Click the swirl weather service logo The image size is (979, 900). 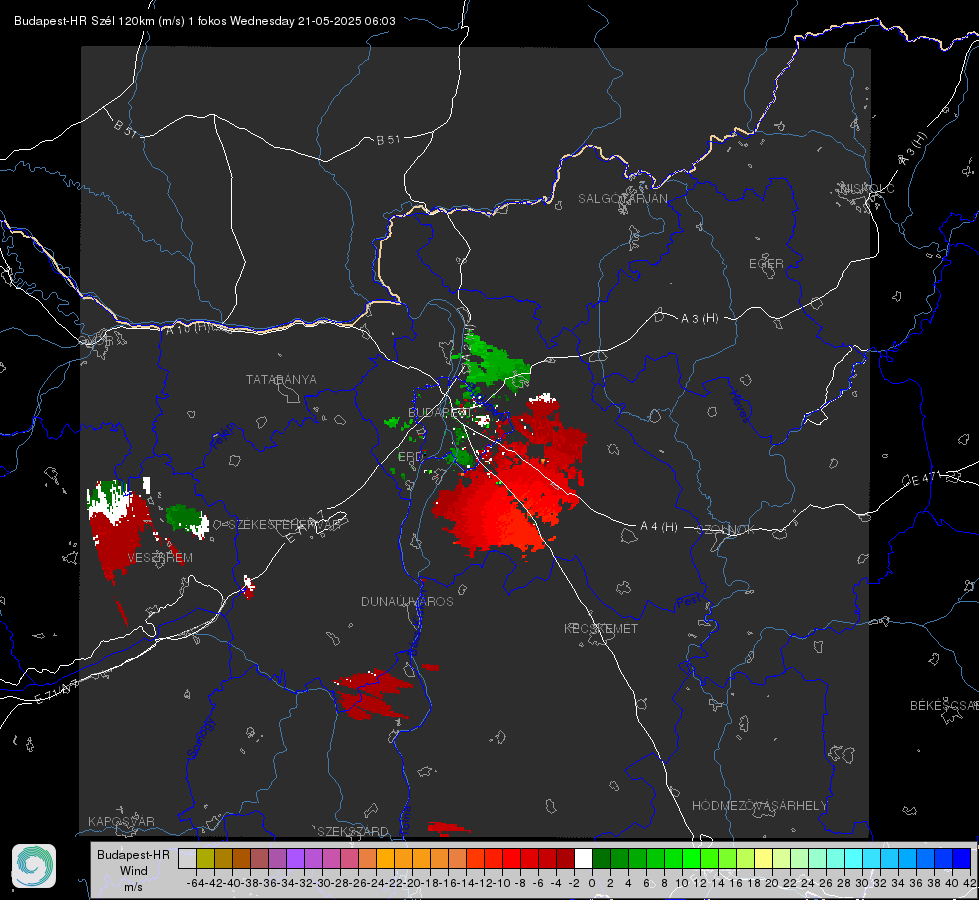click(34, 866)
